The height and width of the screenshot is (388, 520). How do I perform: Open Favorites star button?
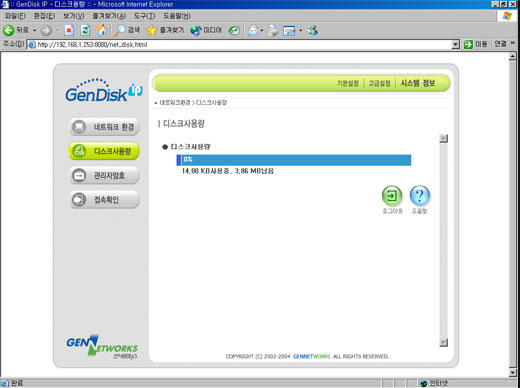165,30
